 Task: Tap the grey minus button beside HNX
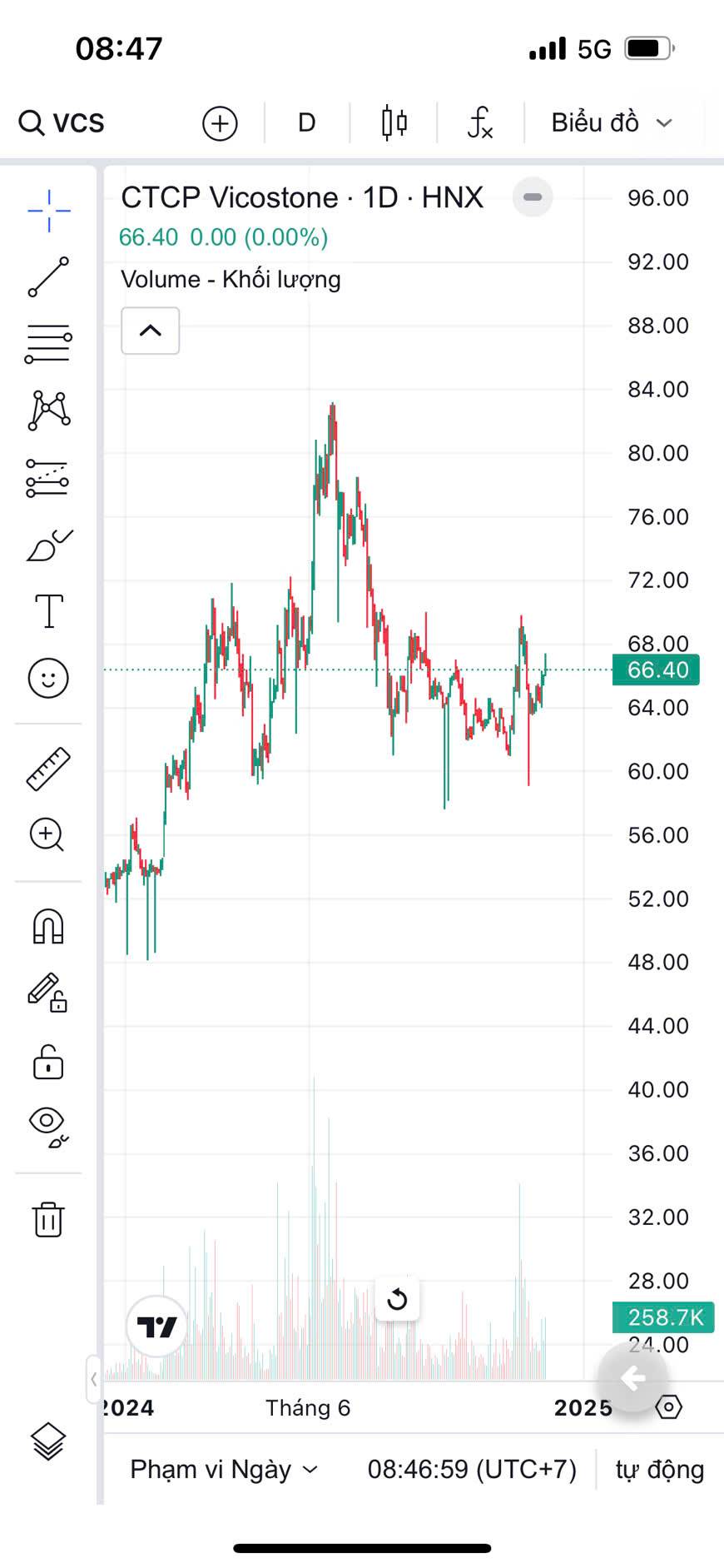coord(533,197)
